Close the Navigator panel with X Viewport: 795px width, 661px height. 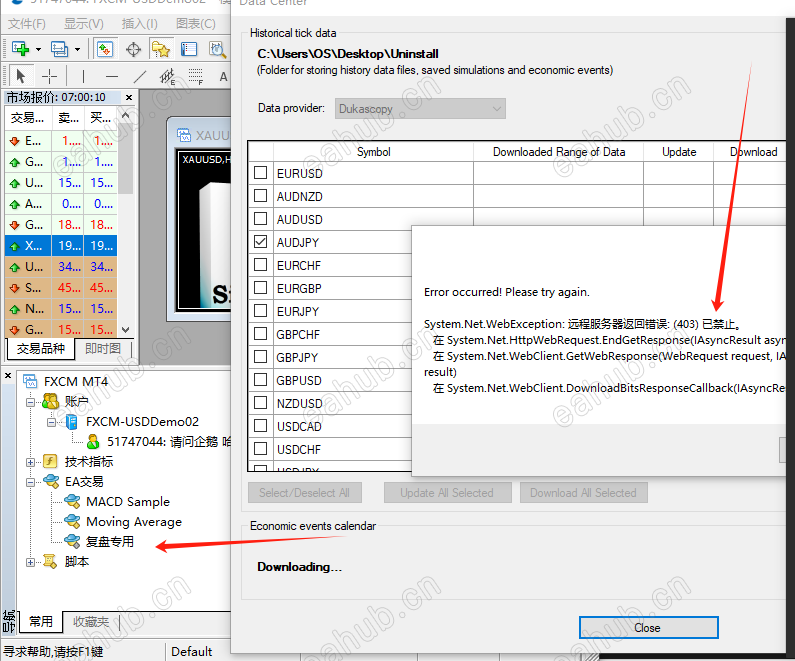[x=8, y=376]
